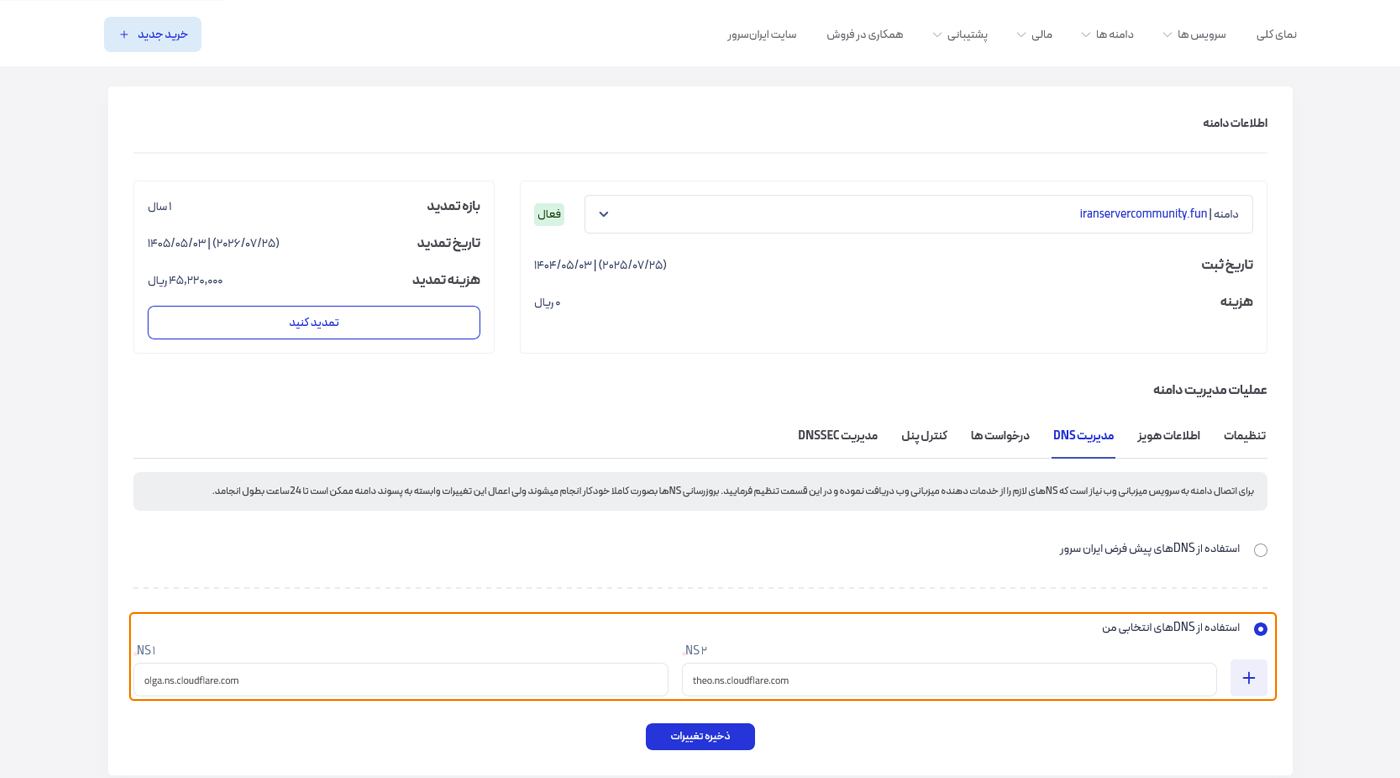Click the تمدید کنید renew button

pos(314,322)
